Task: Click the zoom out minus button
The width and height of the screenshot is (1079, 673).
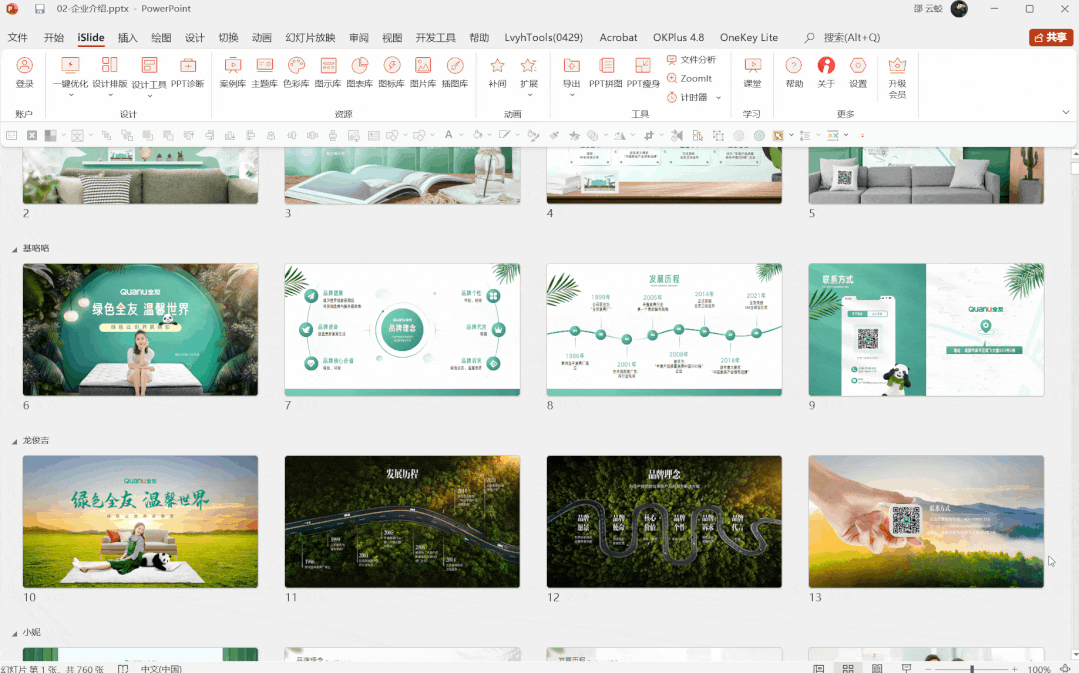Action: [930, 668]
